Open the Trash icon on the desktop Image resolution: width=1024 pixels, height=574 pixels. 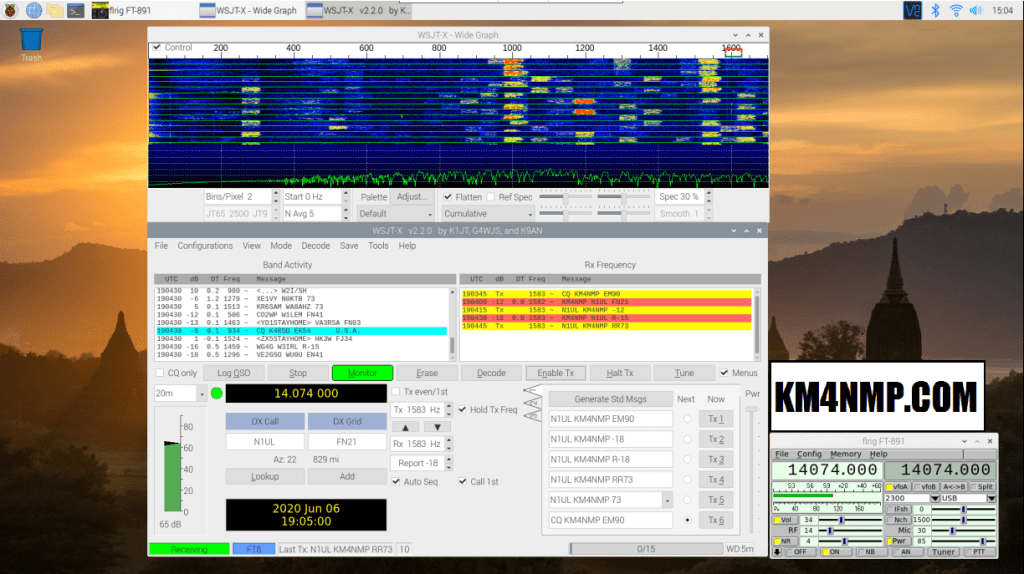coord(32,41)
